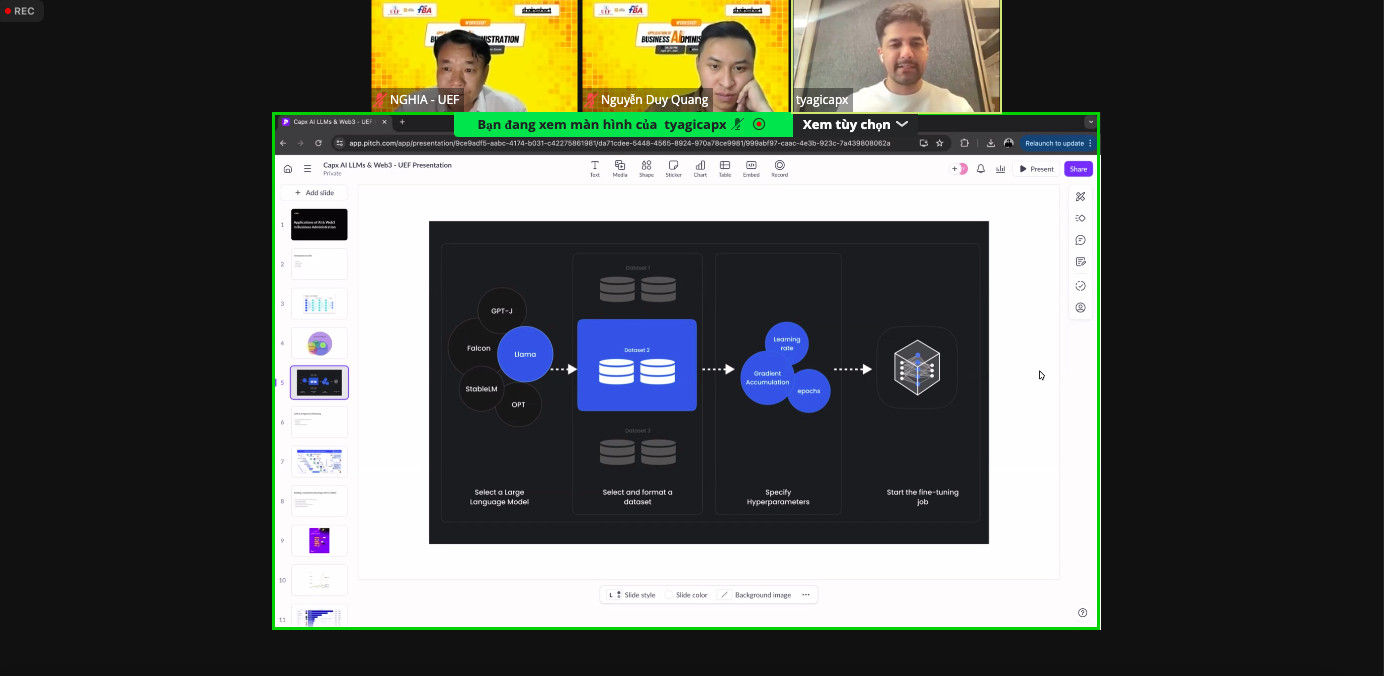
Task: Open presentation analytics bar-chart icon
Action: click(1000, 169)
